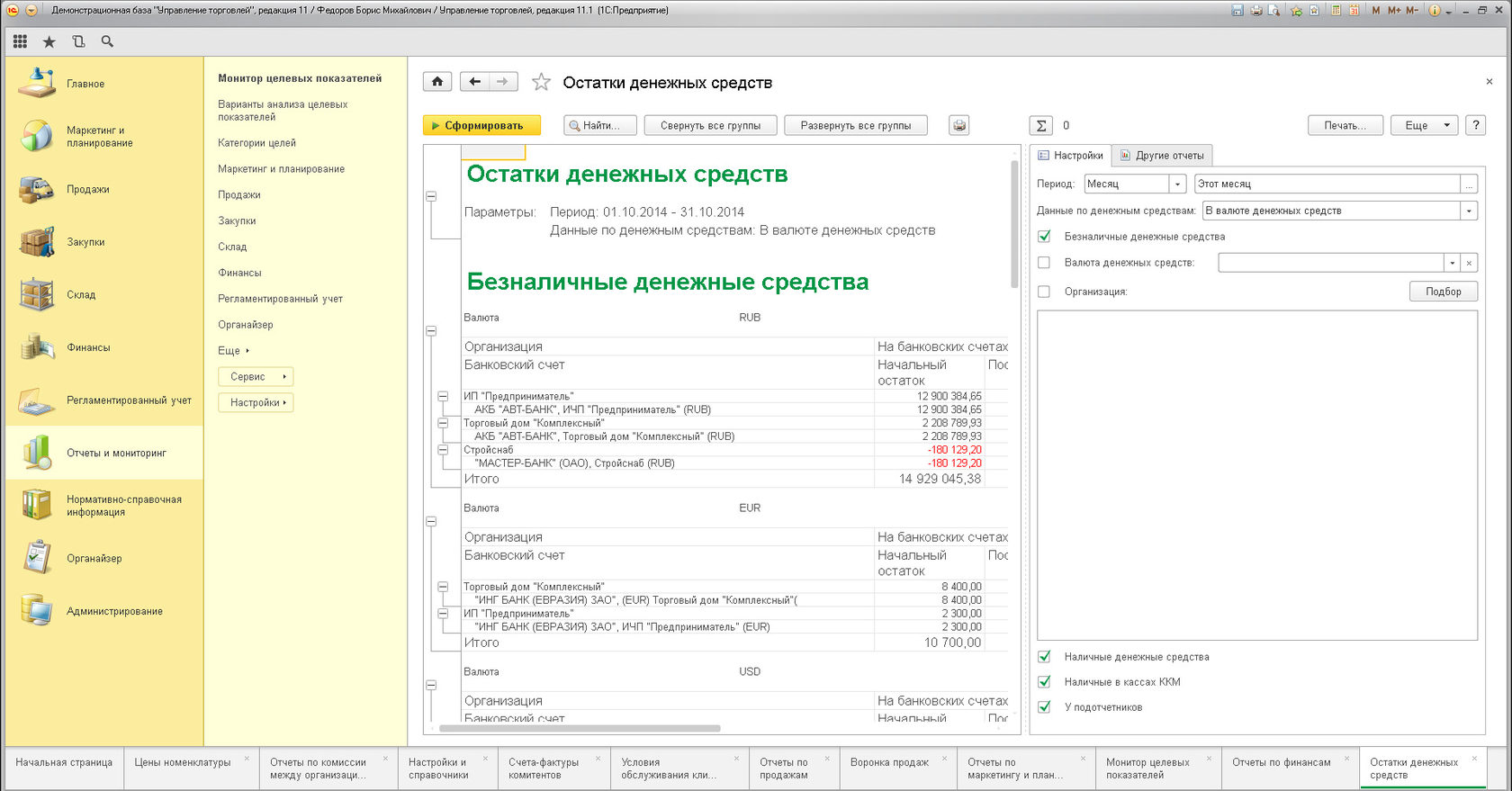Expand Еще in navigation panel
This screenshot has height=791, width=1512.
(x=234, y=351)
